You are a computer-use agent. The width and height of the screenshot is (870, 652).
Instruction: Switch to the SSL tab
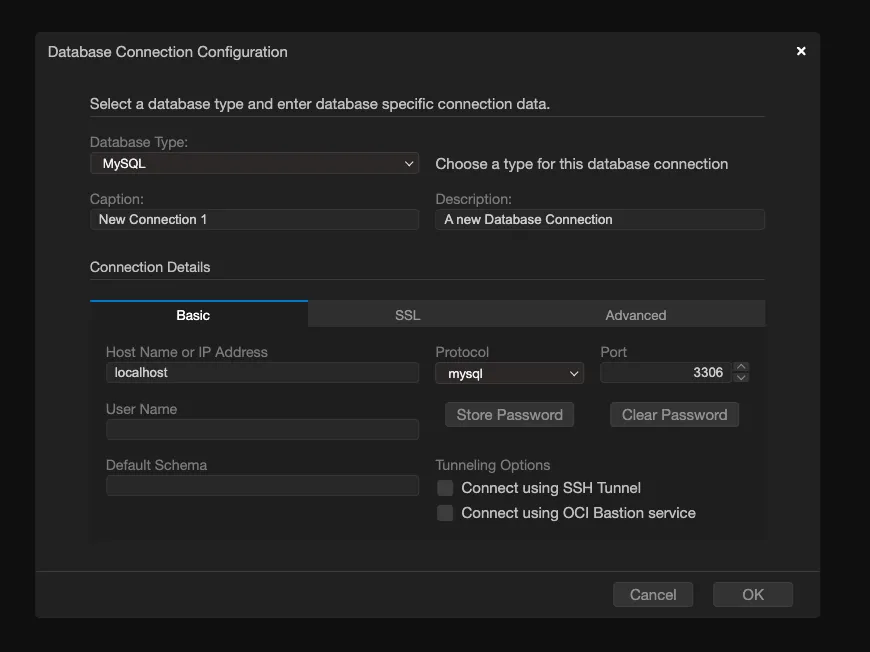click(407, 315)
